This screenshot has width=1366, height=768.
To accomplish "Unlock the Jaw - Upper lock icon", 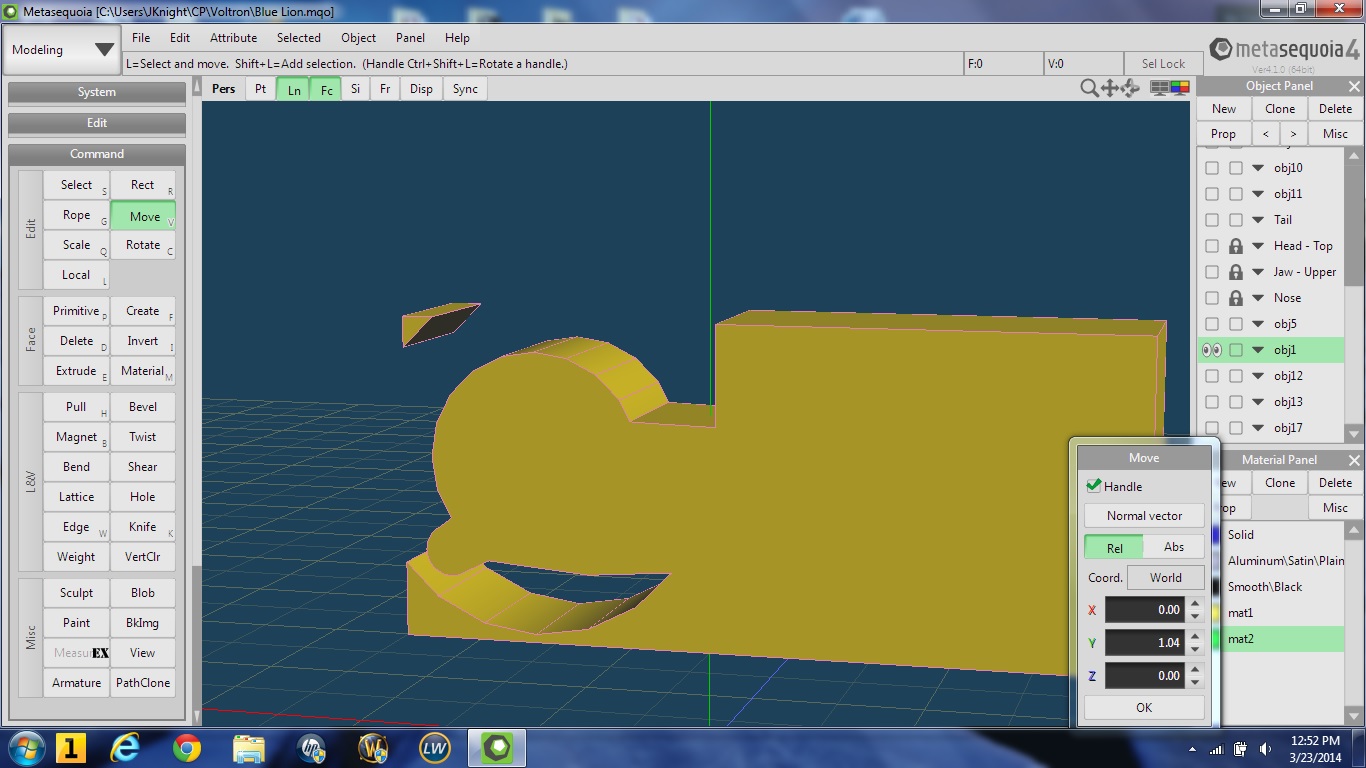I will point(1236,272).
